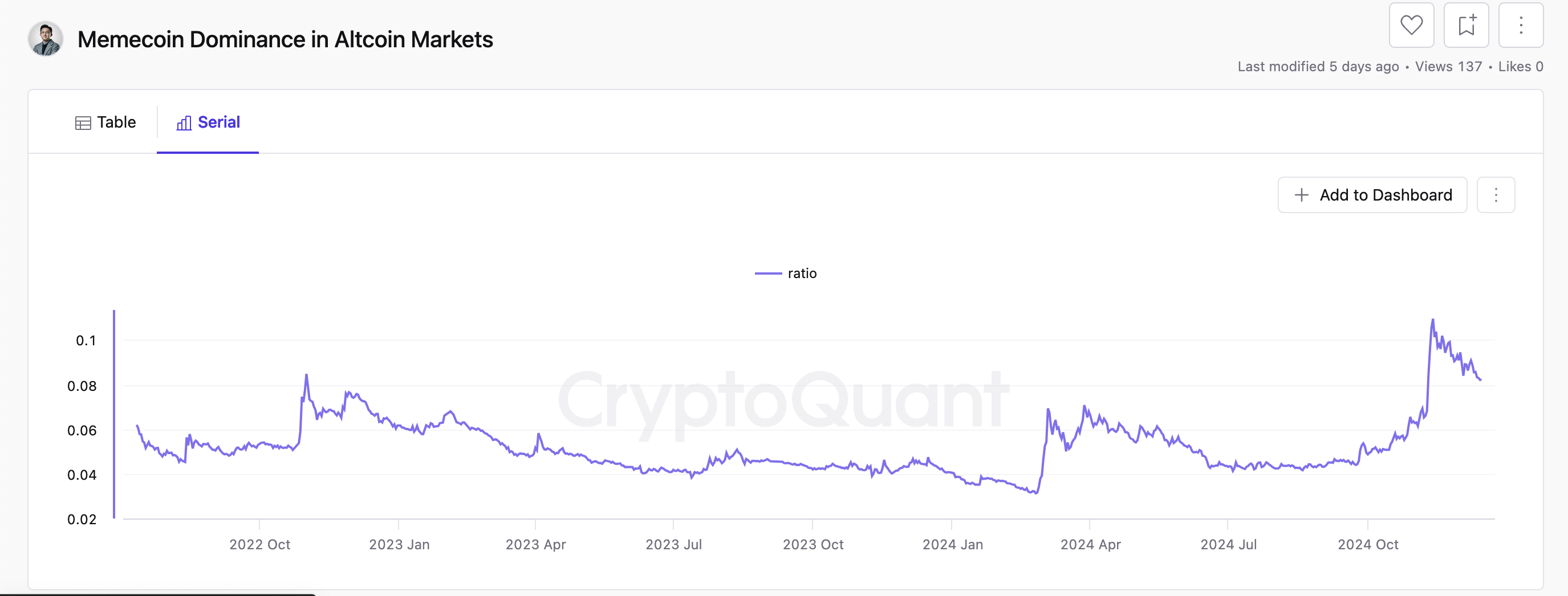Click the Add to Dashboard button
The width and height of the screenshot is (1568, 596).
pyautogui.click(x=1372, y=195)
